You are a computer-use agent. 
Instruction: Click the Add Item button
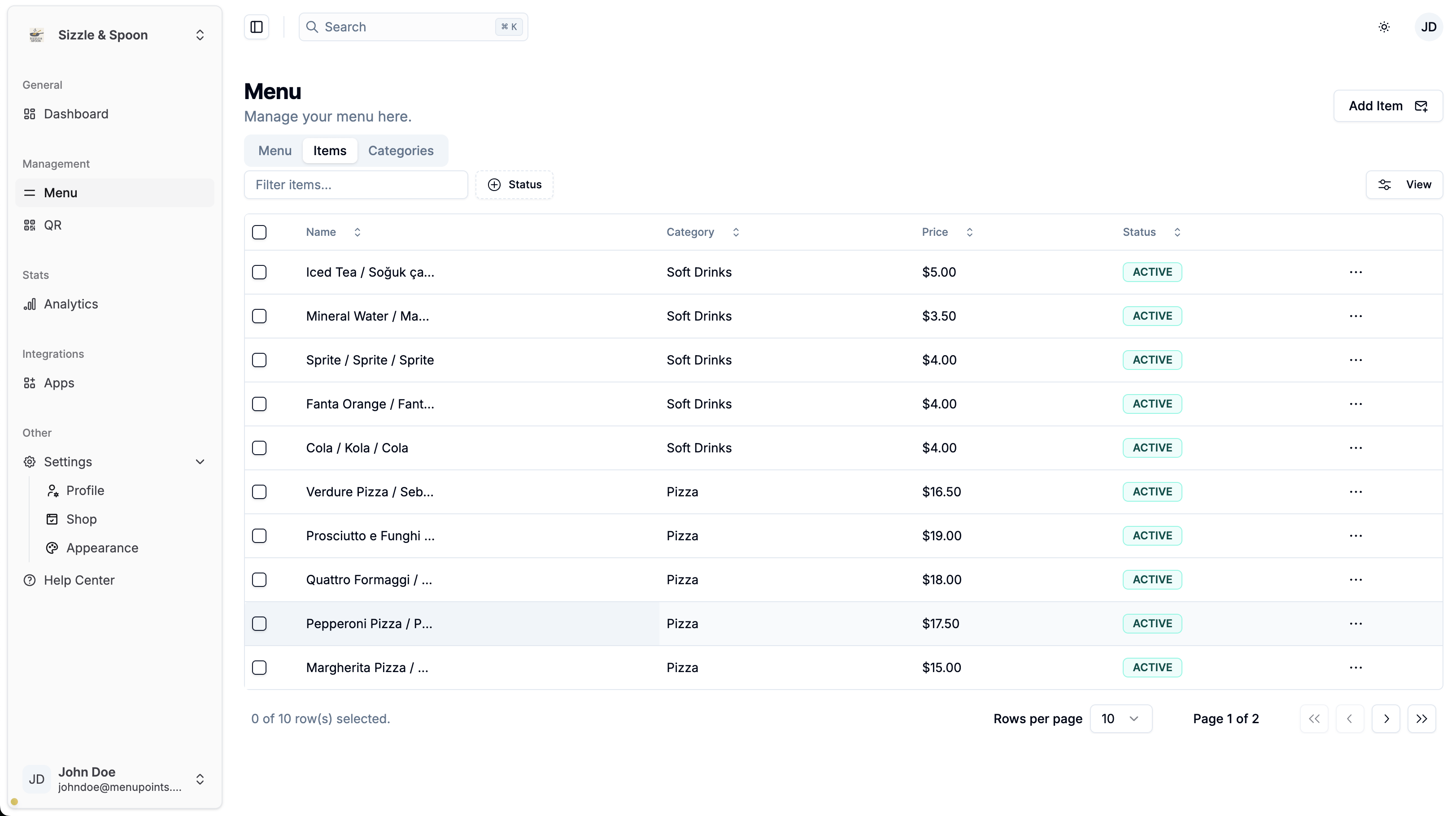[1388, 106]
